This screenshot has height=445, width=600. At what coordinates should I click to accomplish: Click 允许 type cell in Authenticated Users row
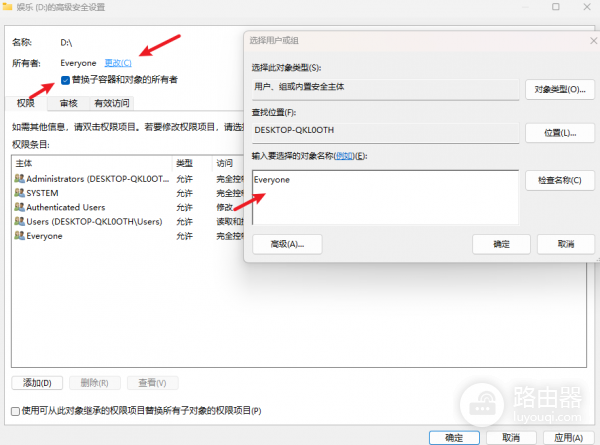[x=184, y=207]
